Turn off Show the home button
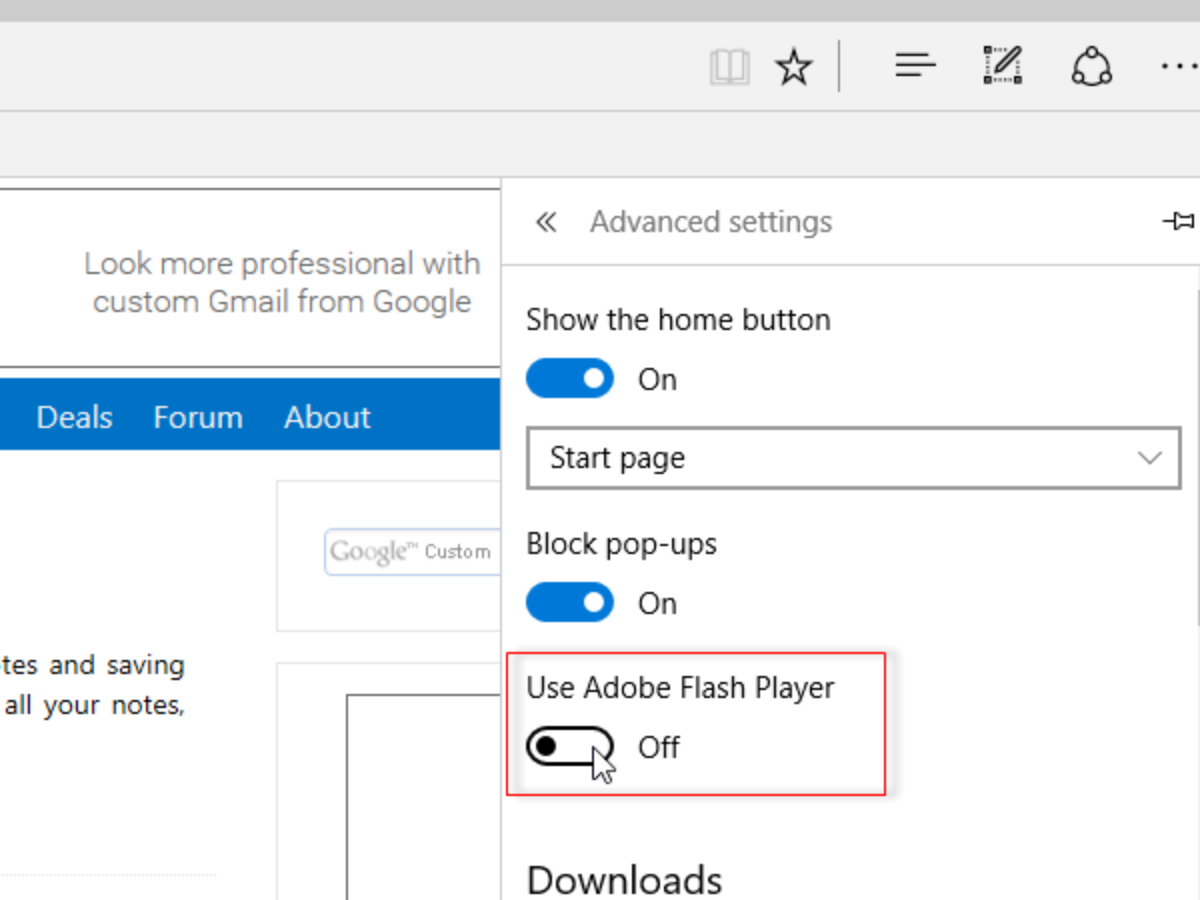This screenshot has height=900, width=1200. (570, 379)
